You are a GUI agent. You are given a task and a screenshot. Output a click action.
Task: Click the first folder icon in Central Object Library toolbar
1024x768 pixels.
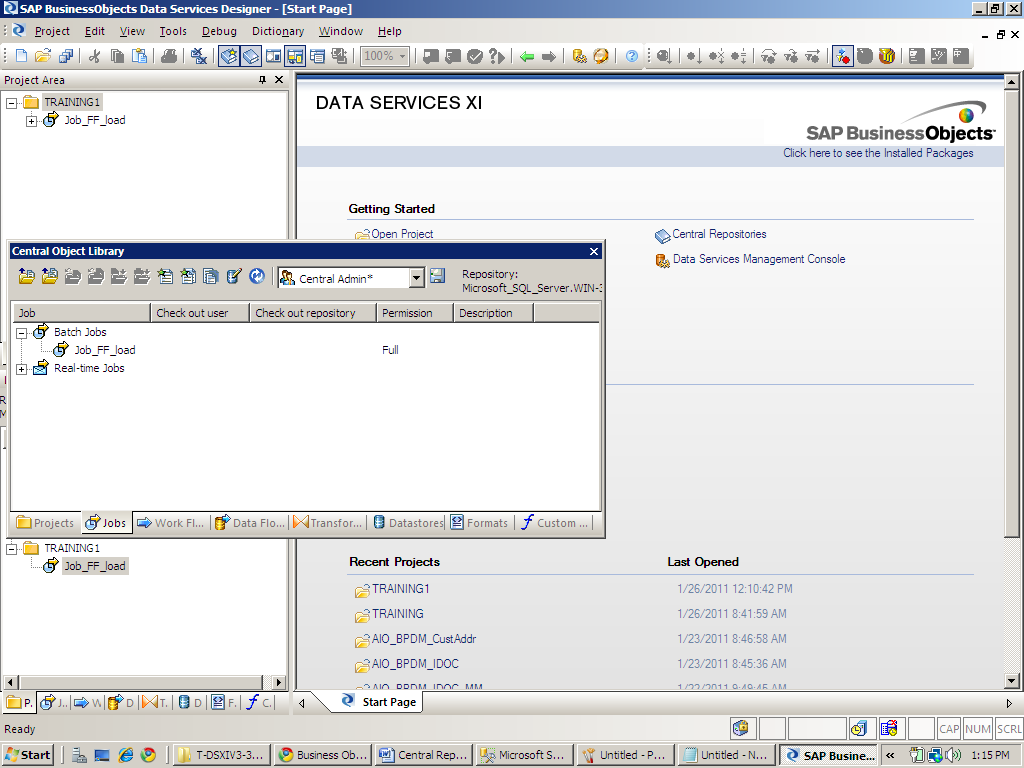[x=26, y=276]
